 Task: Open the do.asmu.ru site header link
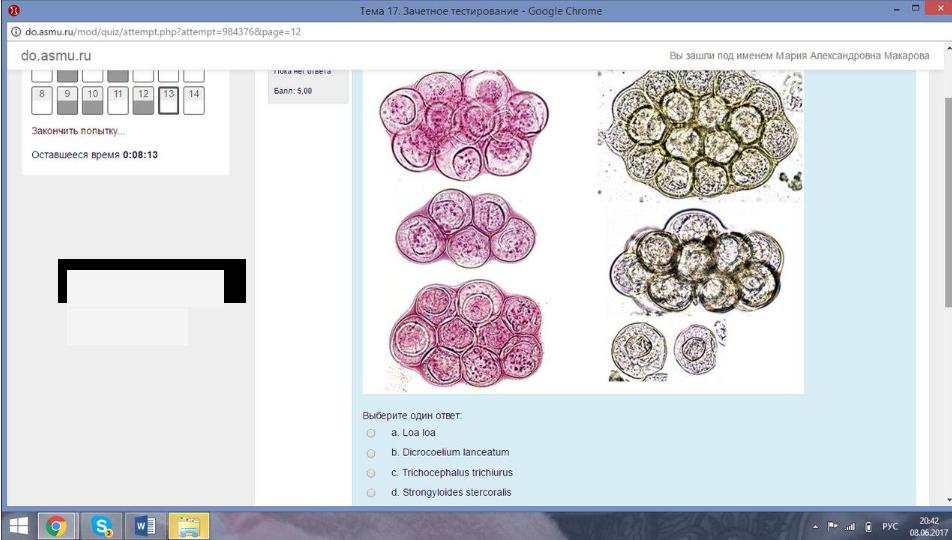click(56, 55)
